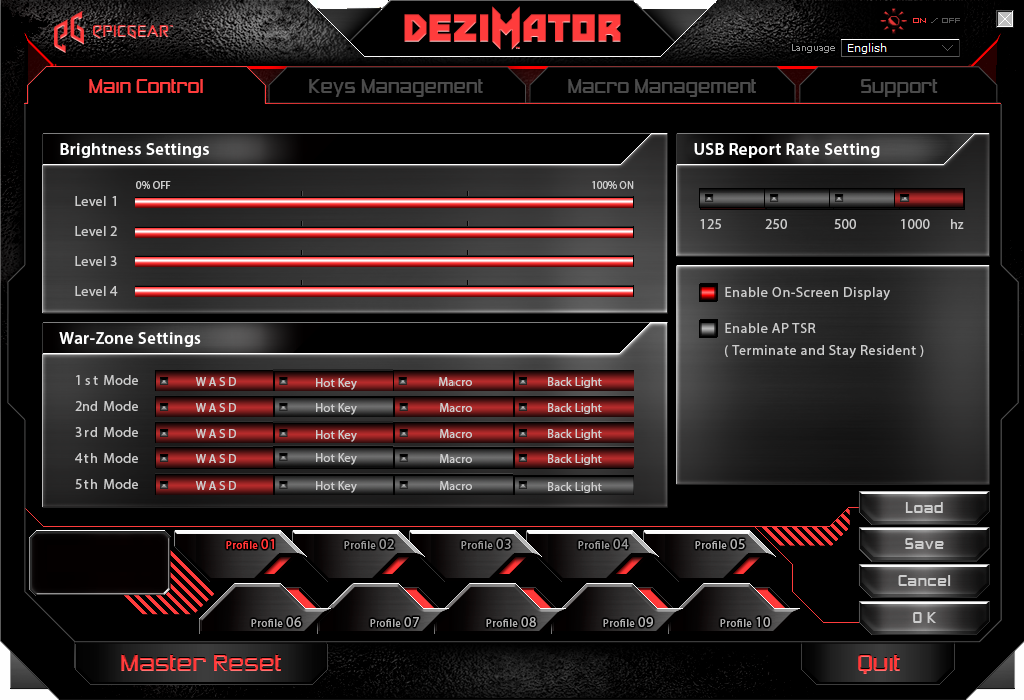Toggle Macro for 4th Mode

click(454, 458)
